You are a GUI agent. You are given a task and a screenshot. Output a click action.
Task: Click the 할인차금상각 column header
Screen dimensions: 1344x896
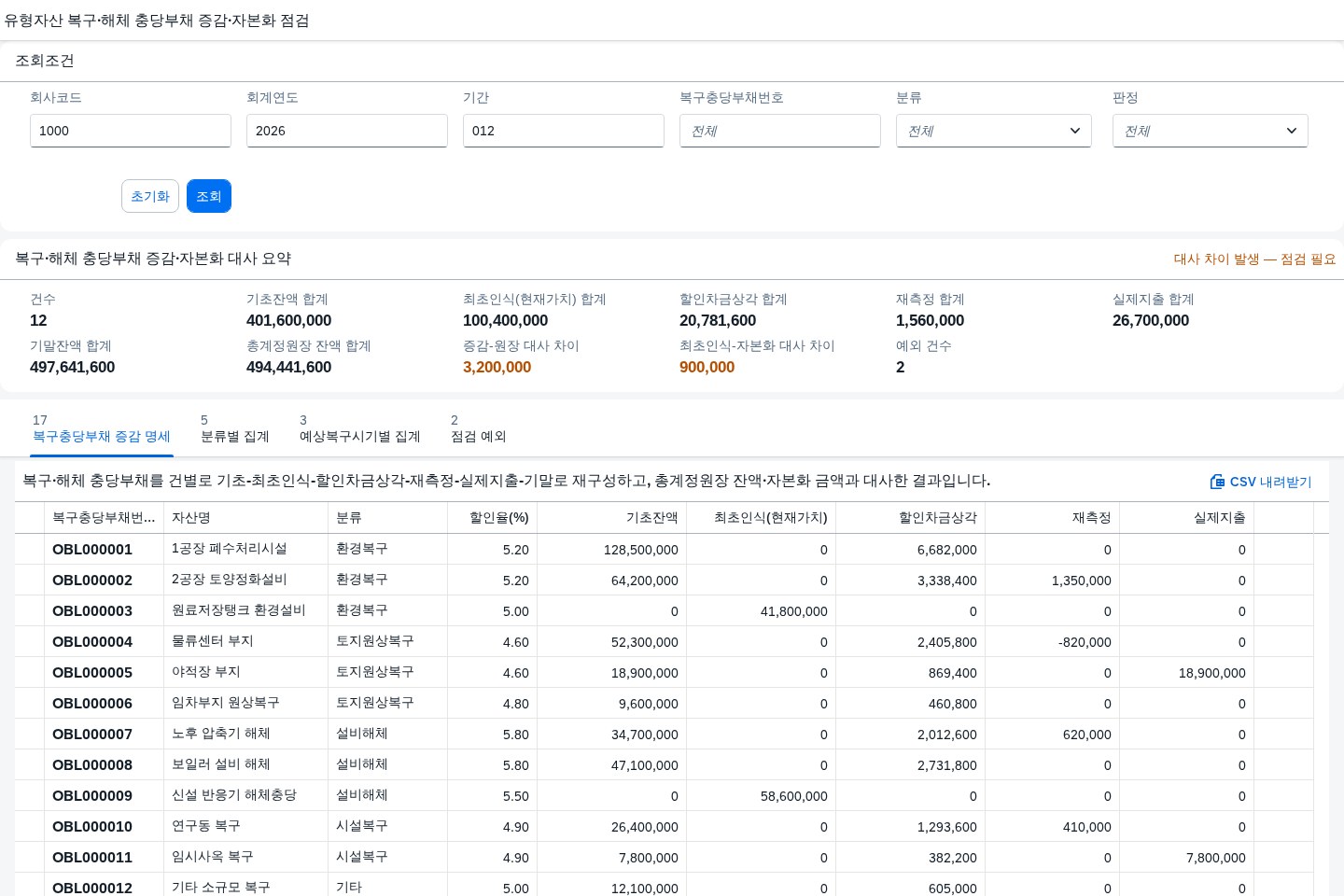tap(911, 517)
